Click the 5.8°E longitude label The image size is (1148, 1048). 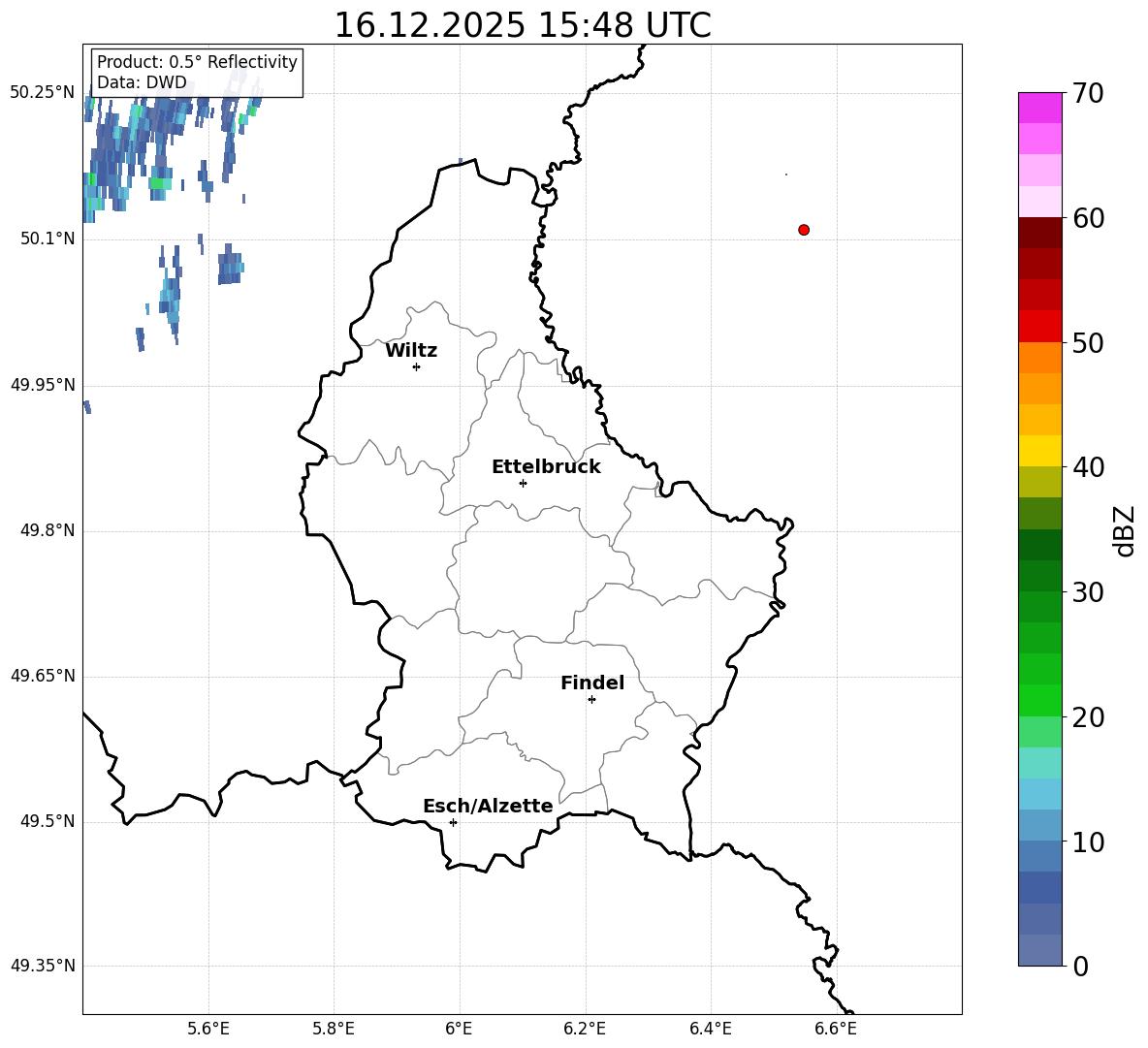point(334,1029)
